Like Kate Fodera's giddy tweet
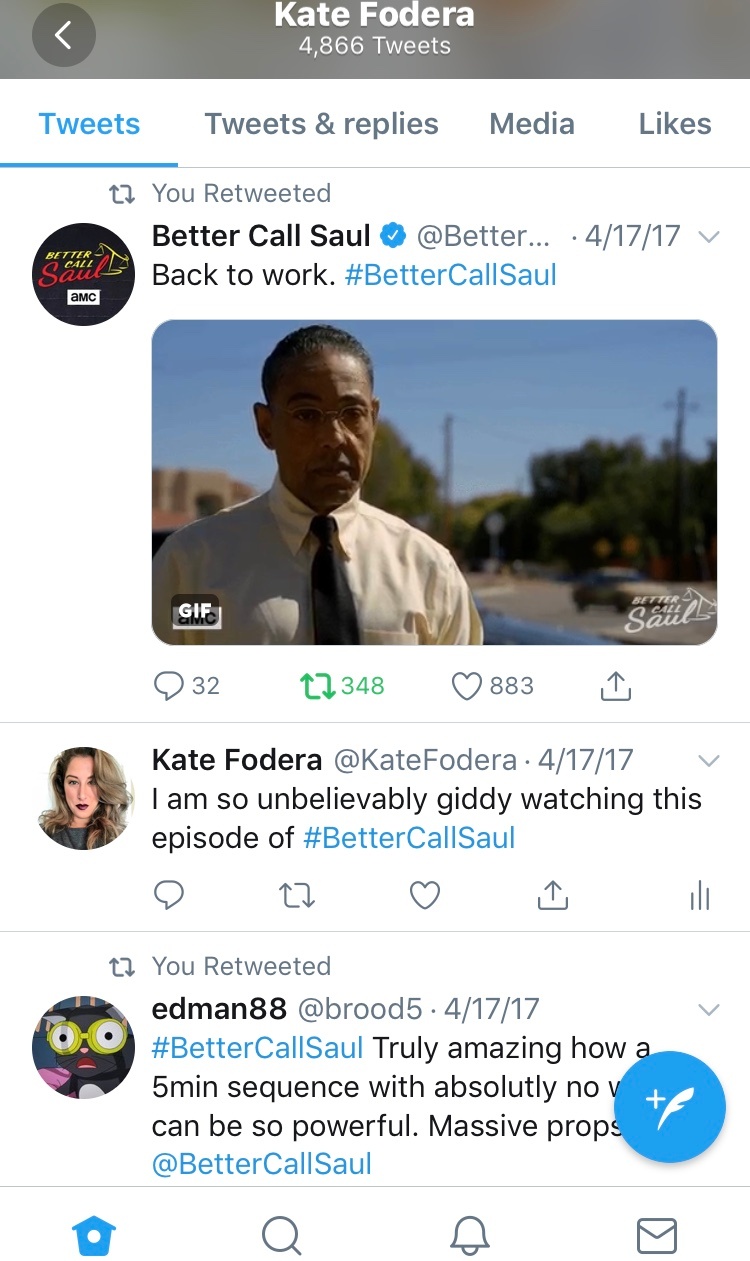 point(425,895)
